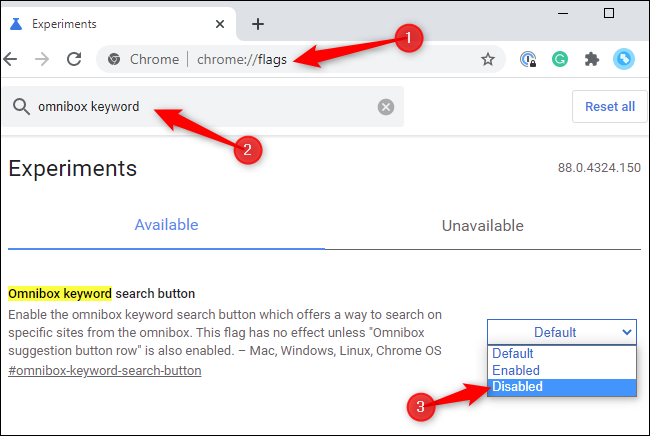Minimize the Chrome window
Viewport: 650px width, 436px height.
click(x=563, y=13)
